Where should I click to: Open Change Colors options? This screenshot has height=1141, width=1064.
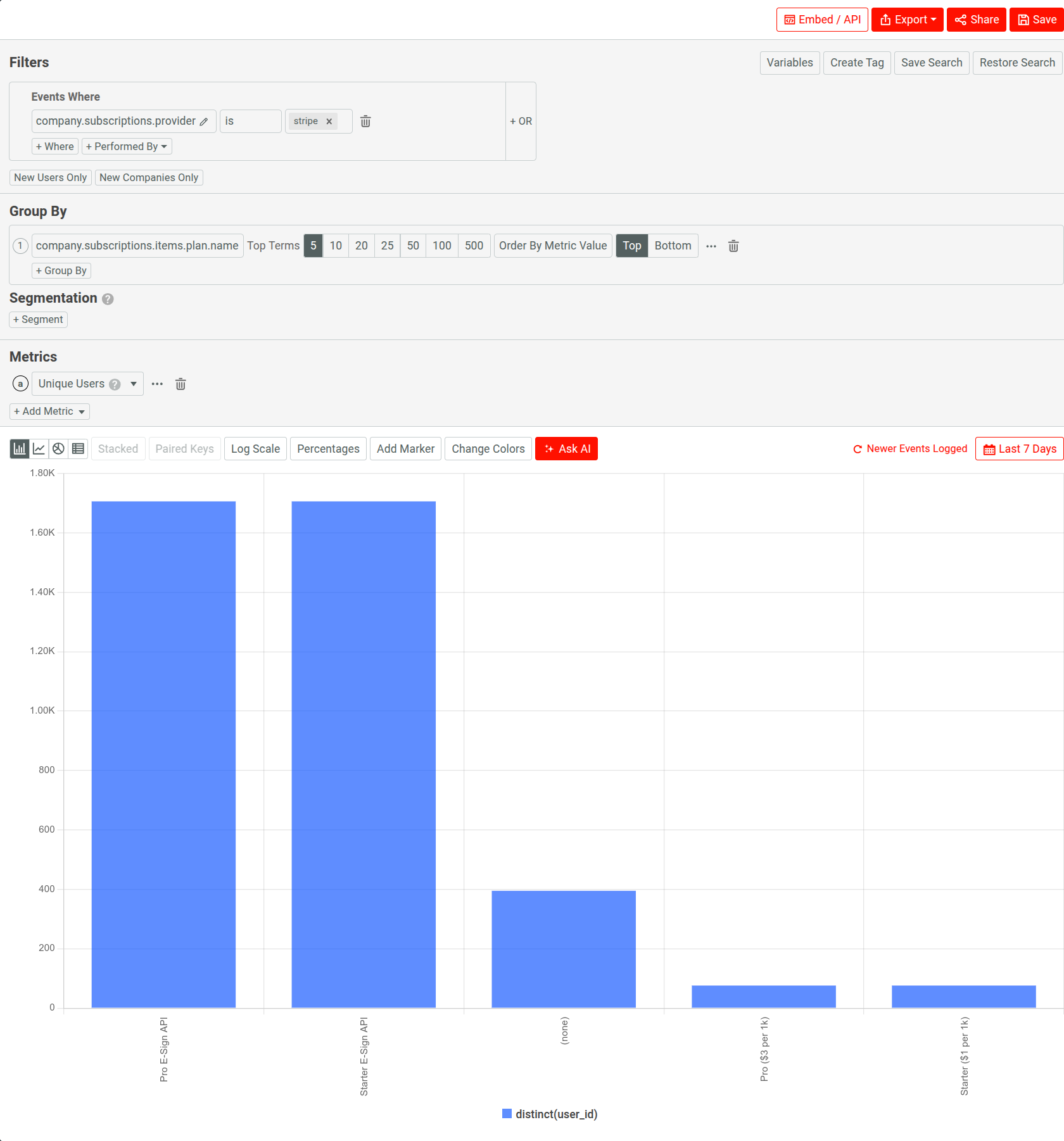click(488, 448)
